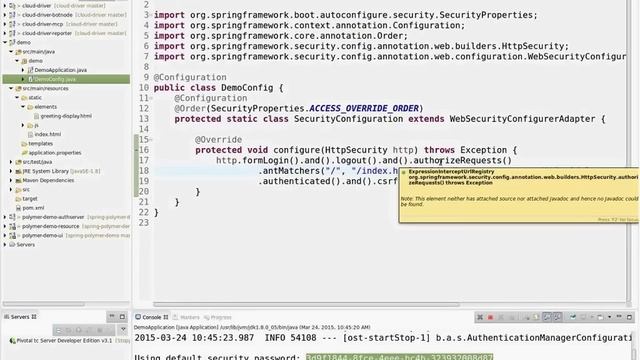Click the templates folder icon
Screen dimensions: 640x360
24,143
